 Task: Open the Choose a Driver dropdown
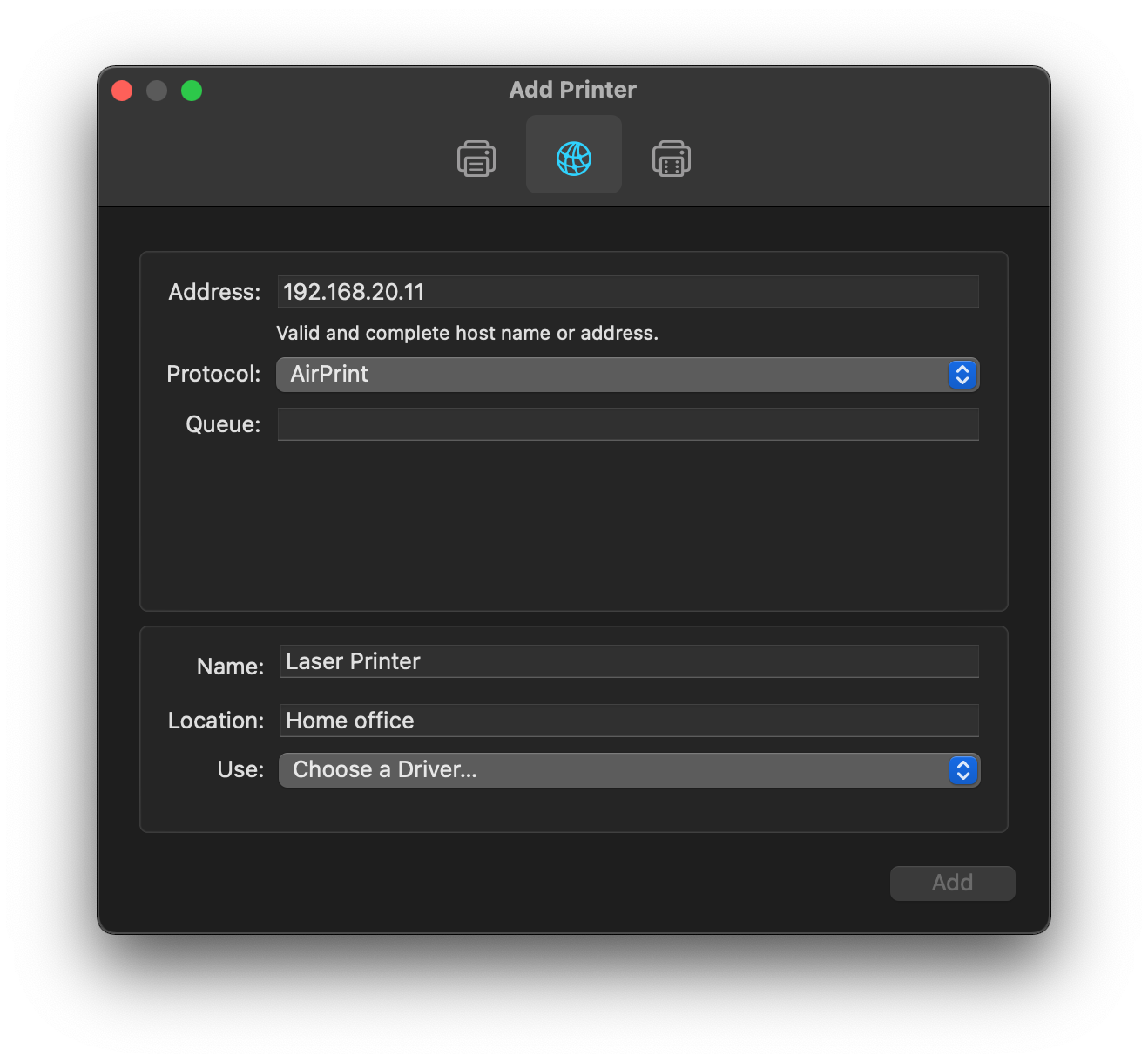(x=627, y=770)
